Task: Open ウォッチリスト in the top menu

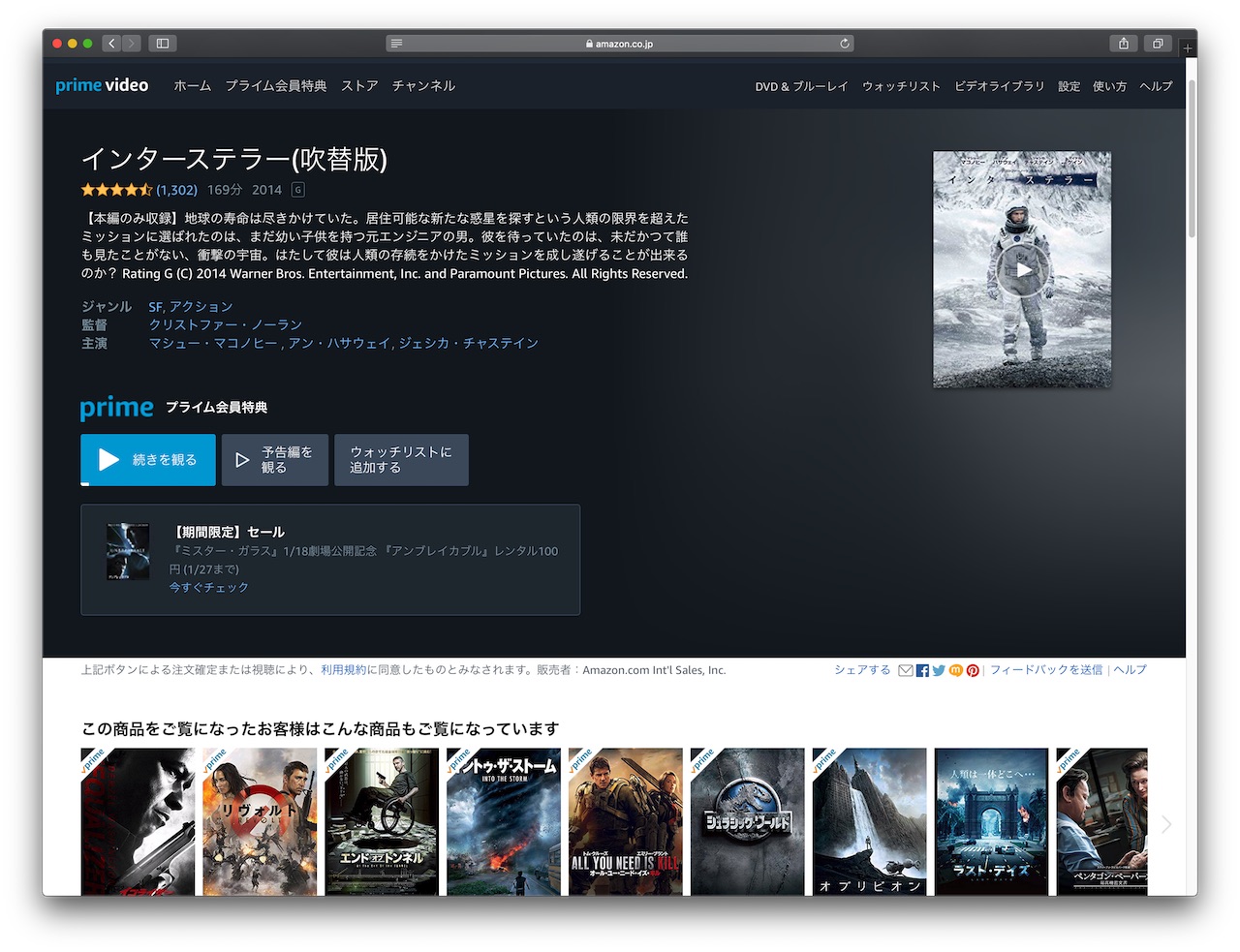Action: (901, 86)
